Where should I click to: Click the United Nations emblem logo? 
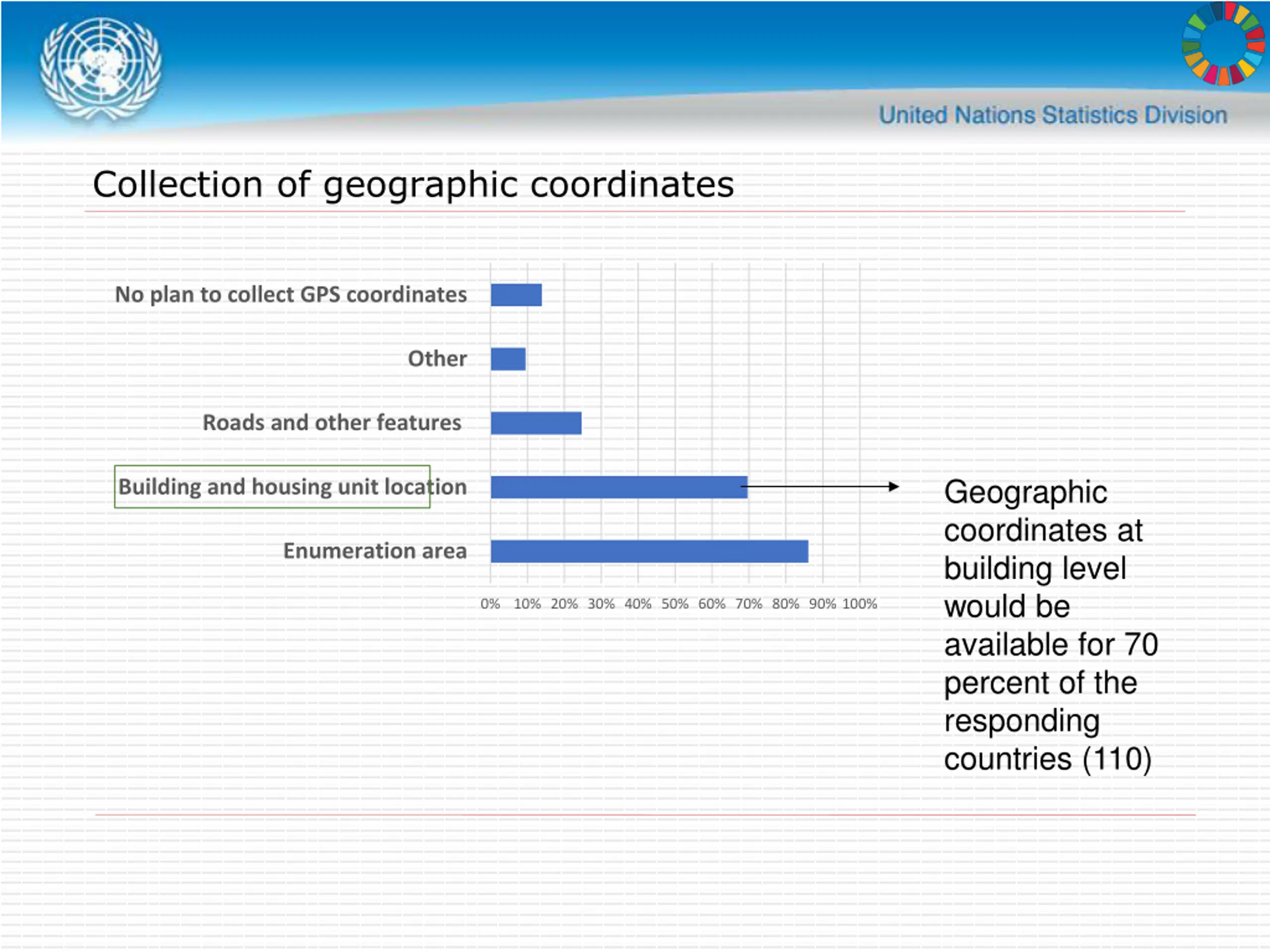tap(101, 70)
